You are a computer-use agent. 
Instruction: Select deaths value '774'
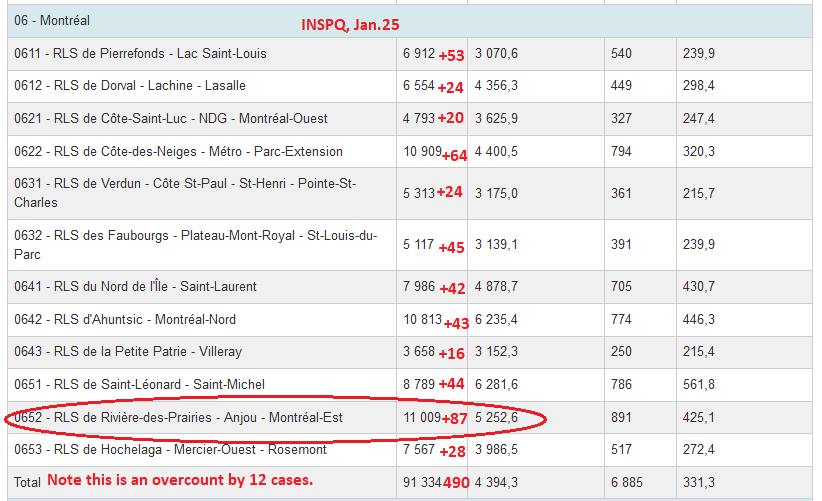tap(621, 319)
